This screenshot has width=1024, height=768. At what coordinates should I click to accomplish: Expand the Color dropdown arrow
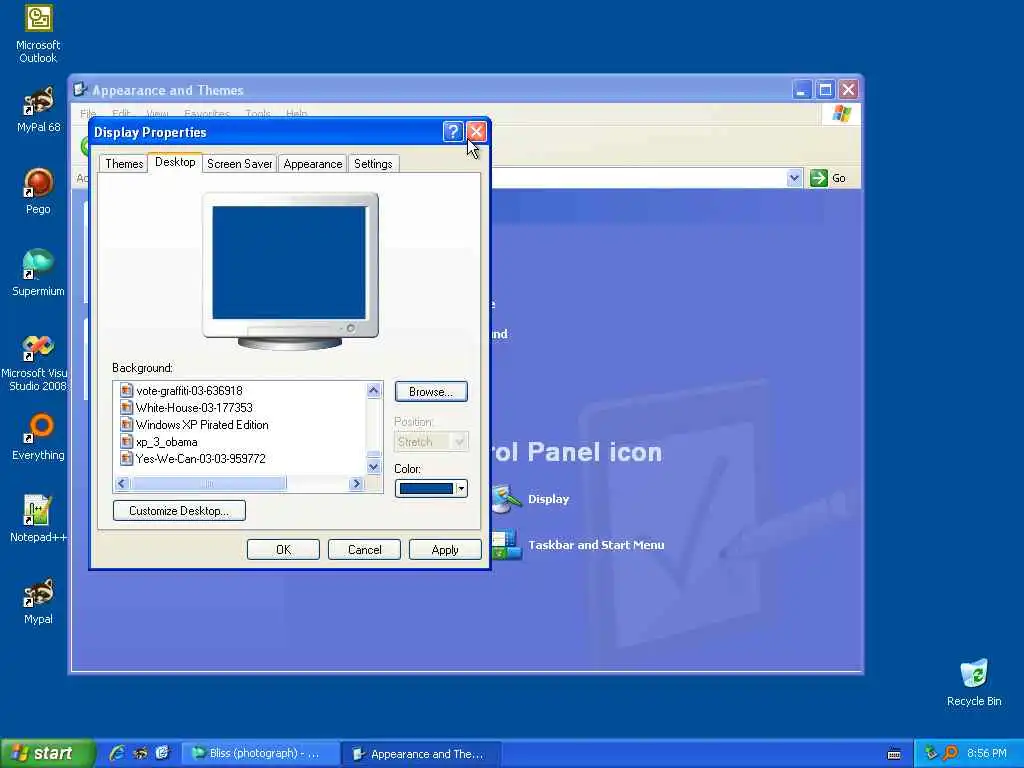click(461, 488)
